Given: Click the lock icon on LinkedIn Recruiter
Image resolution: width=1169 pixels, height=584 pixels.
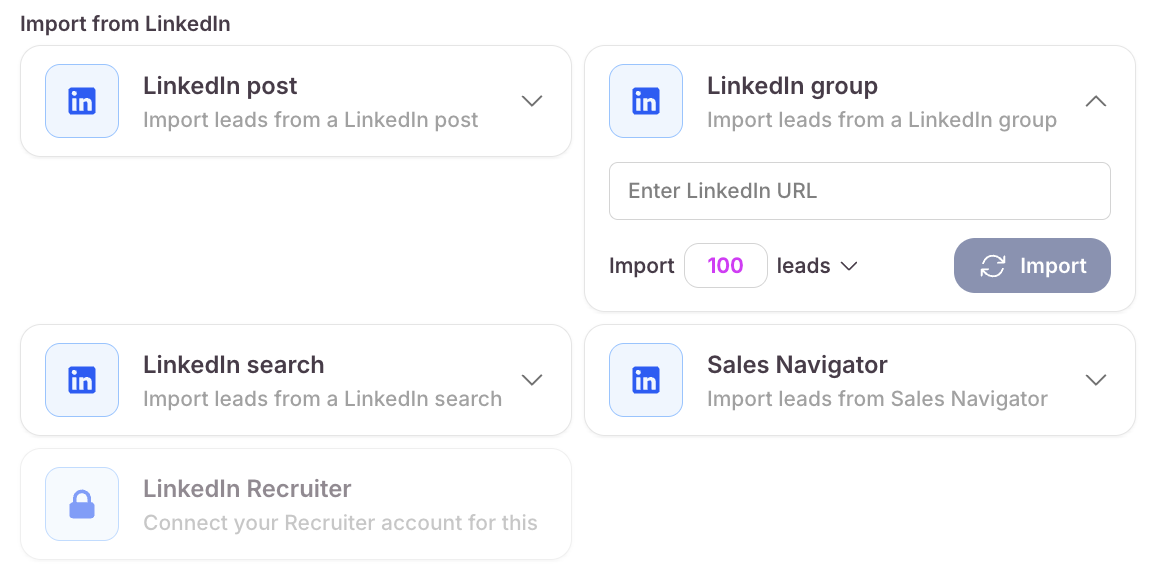Looking at the screenshot, I should [82, 504].
